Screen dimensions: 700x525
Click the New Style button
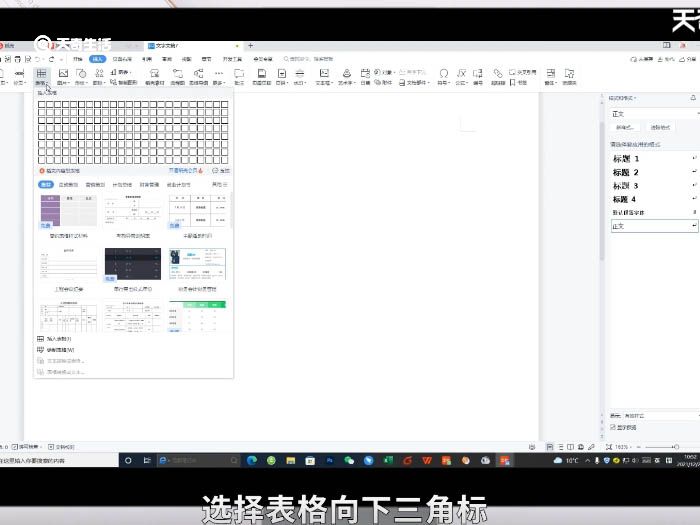pyautogui.click(x=625, y=127)
